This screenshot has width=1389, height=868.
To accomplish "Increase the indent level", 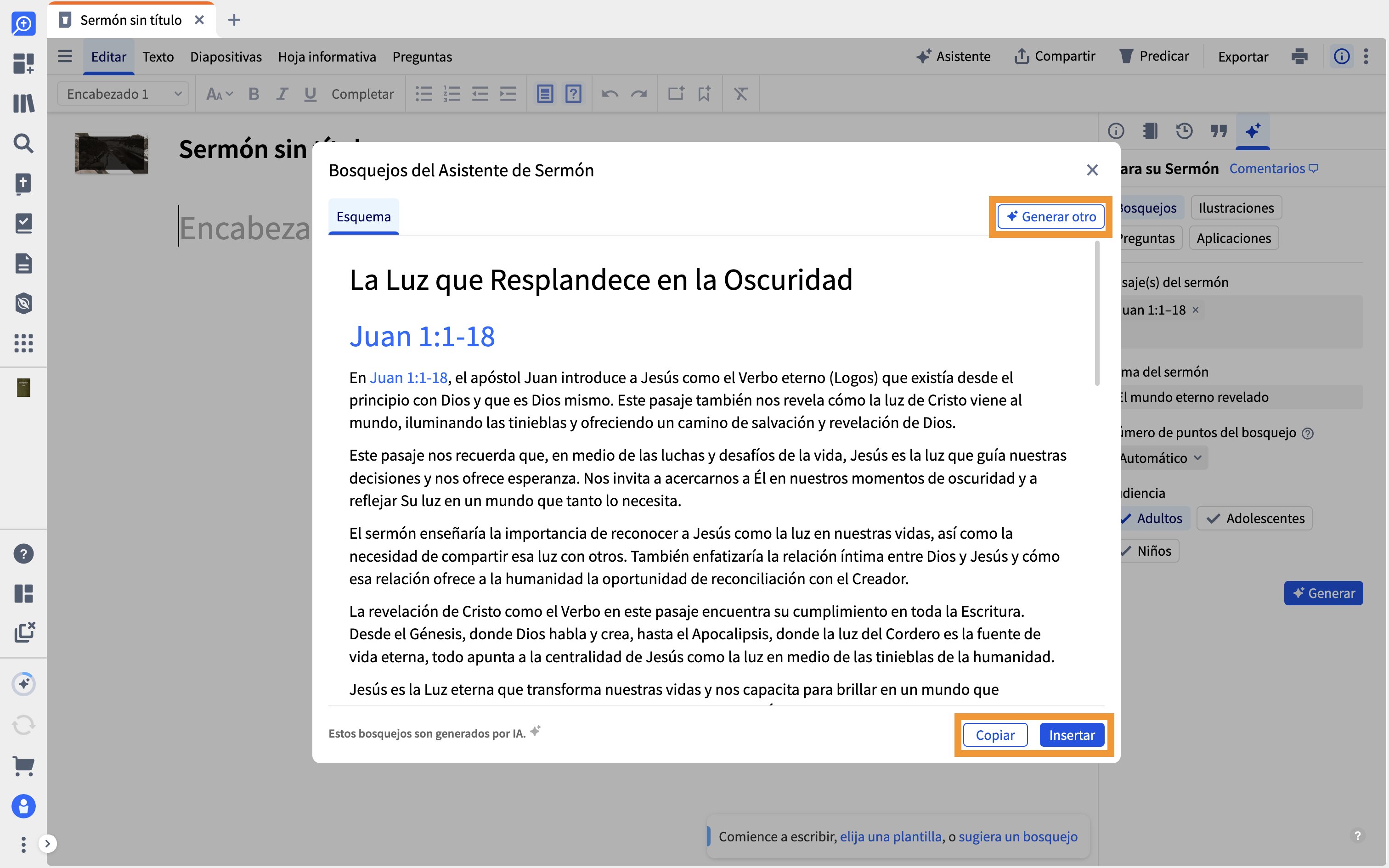I will point(508,94).
